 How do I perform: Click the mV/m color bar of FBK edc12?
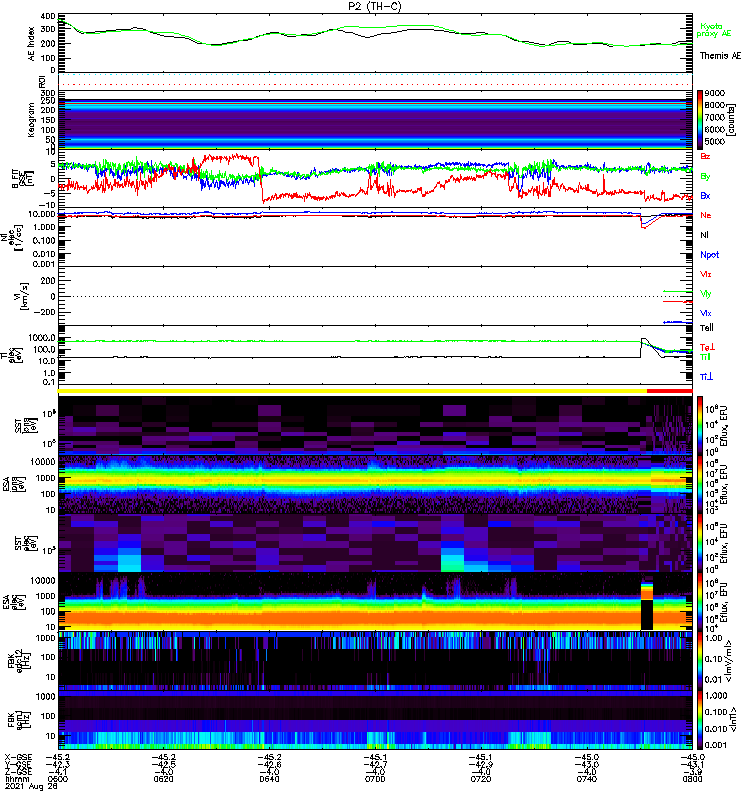coord(700,661)
